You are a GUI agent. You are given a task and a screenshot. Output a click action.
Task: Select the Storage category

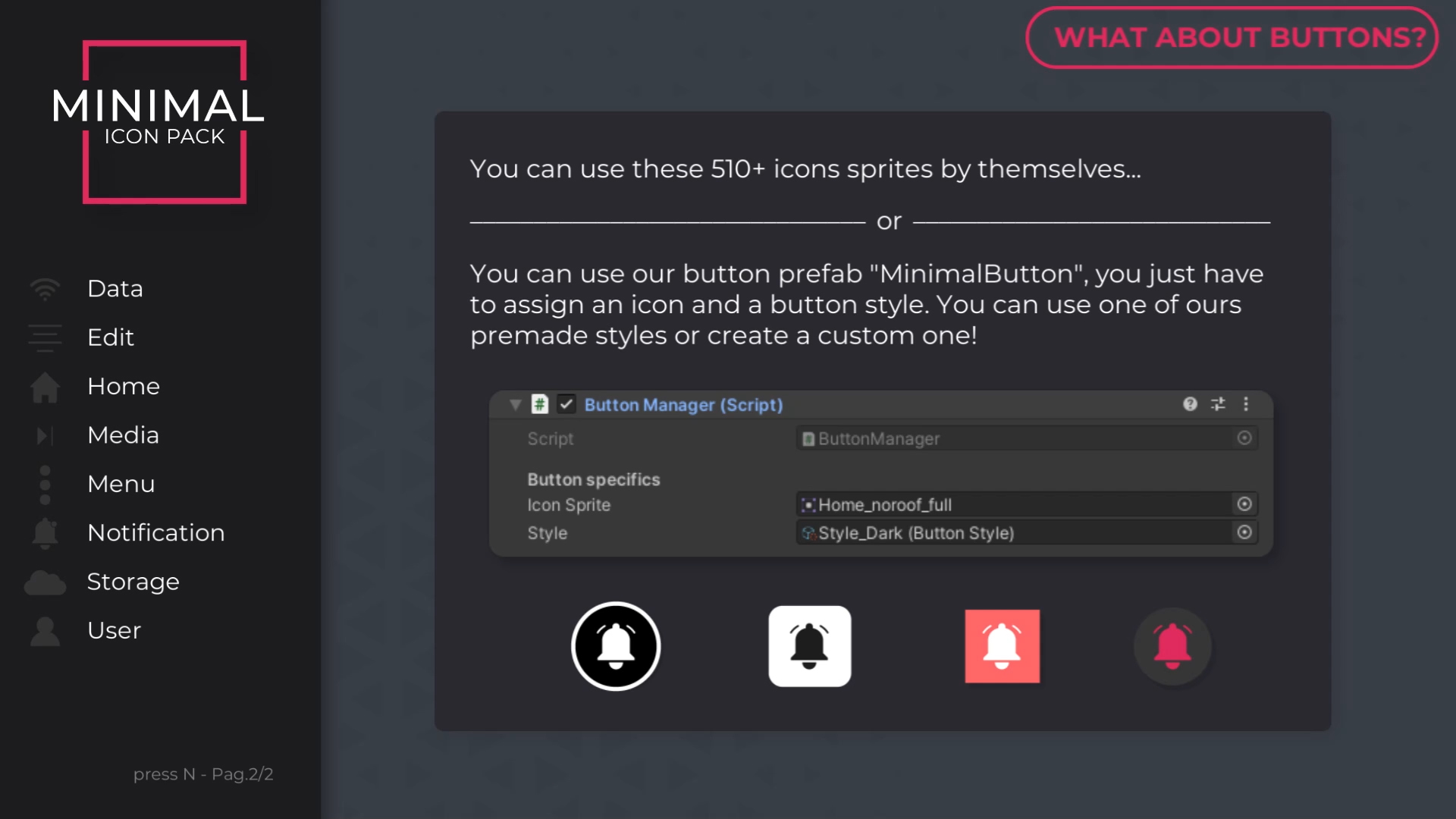pyautogui.click(x=133, y=582)
